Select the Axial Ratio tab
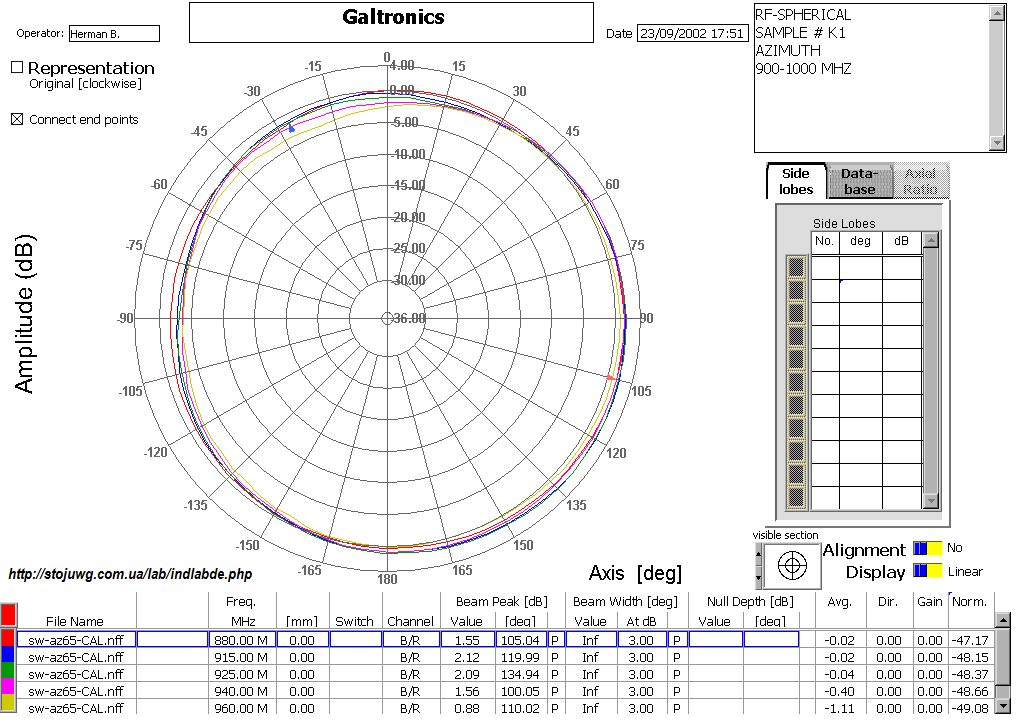This screenshot has width=1016, height=723. (x=921, y=181)
